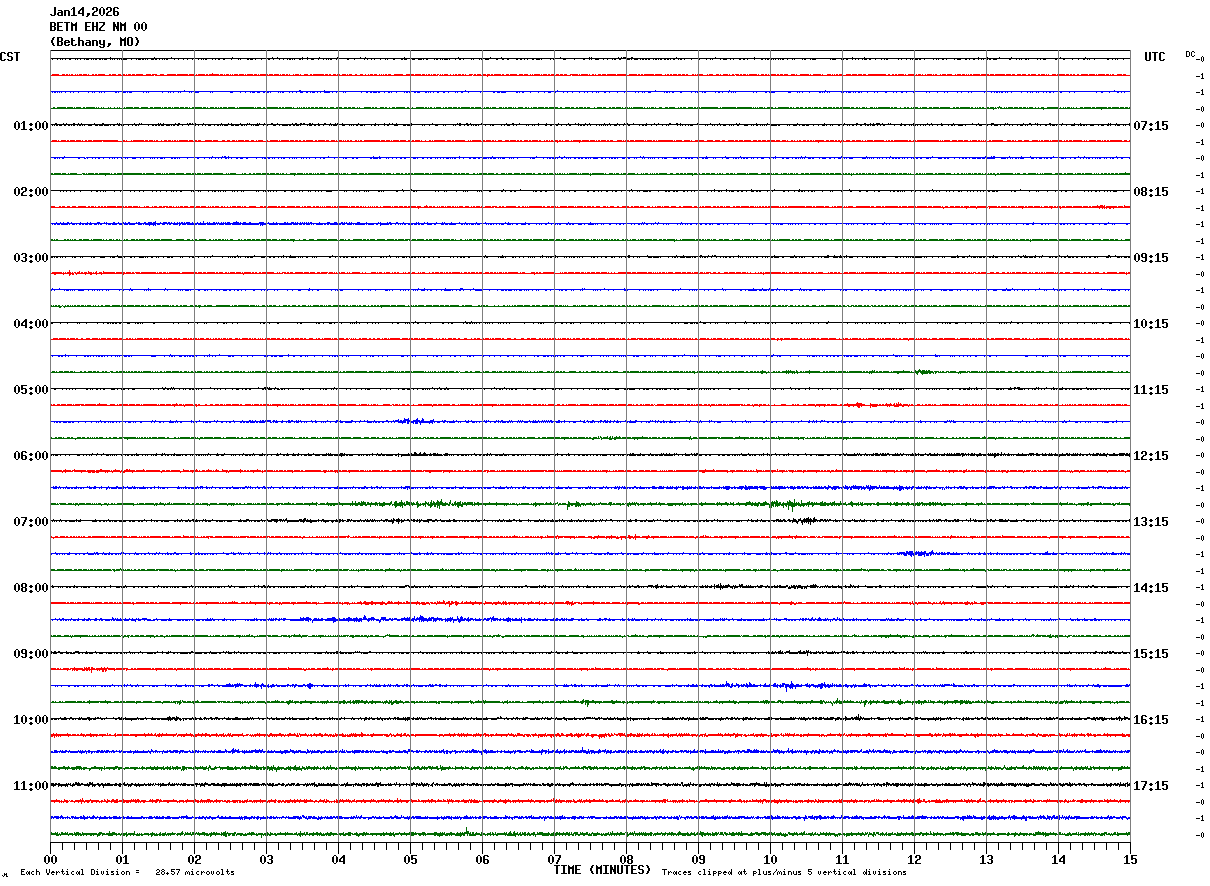Click the UTC timezone label

pyautogui.click(x=1155, y=57)
